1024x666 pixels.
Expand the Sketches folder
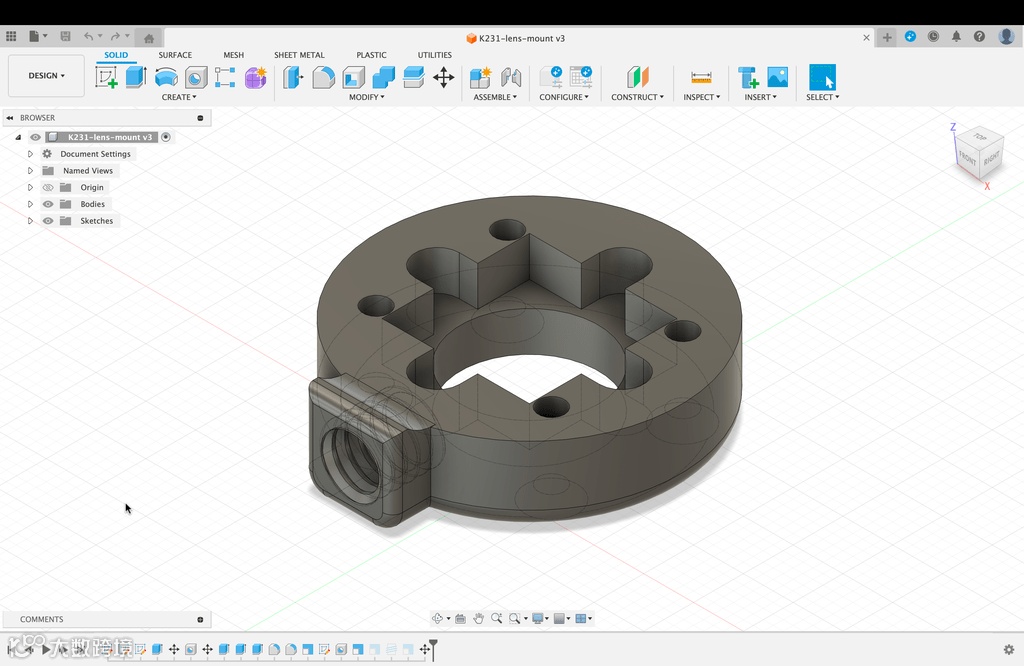point(30,221)
